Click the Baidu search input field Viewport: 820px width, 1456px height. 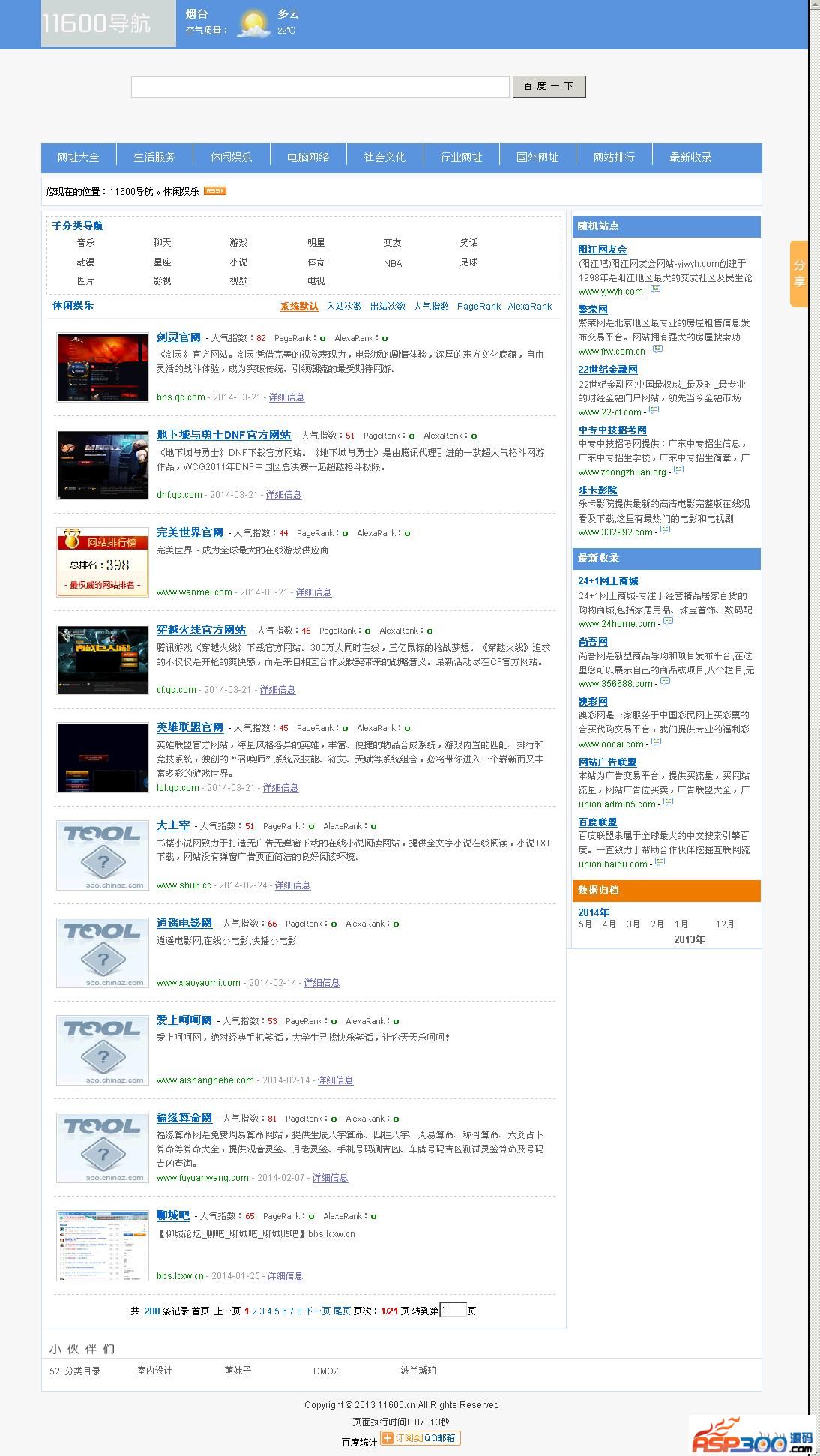click(320, 87)
